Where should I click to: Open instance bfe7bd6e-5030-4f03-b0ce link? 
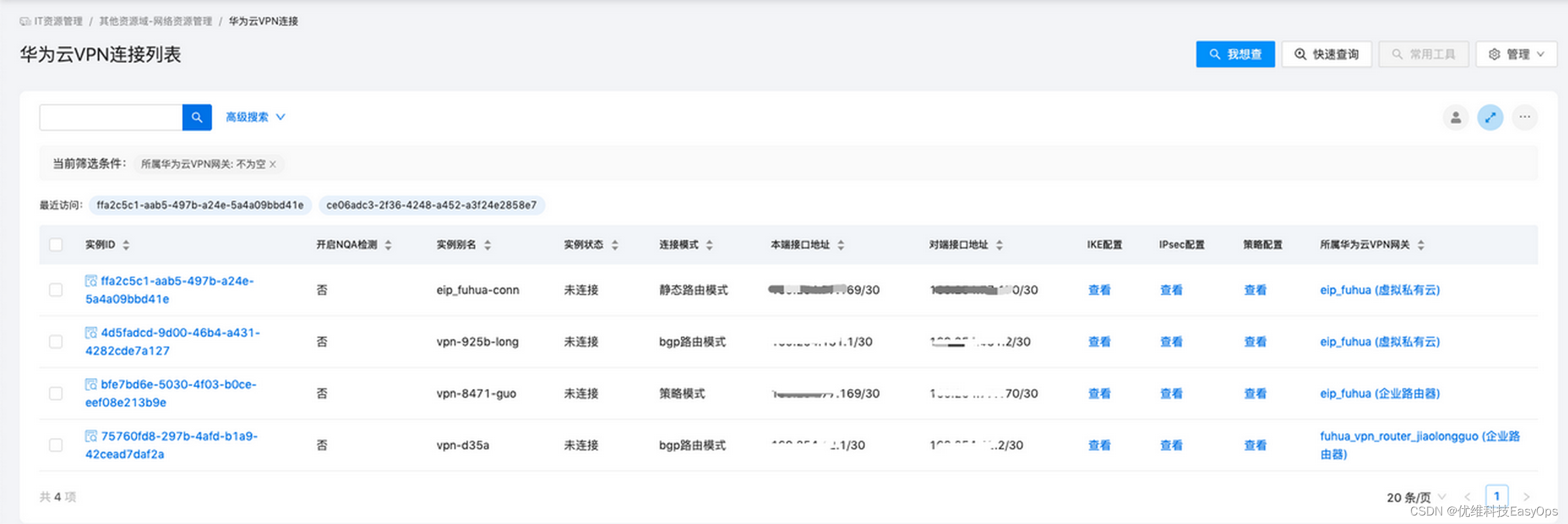(171, 394)
